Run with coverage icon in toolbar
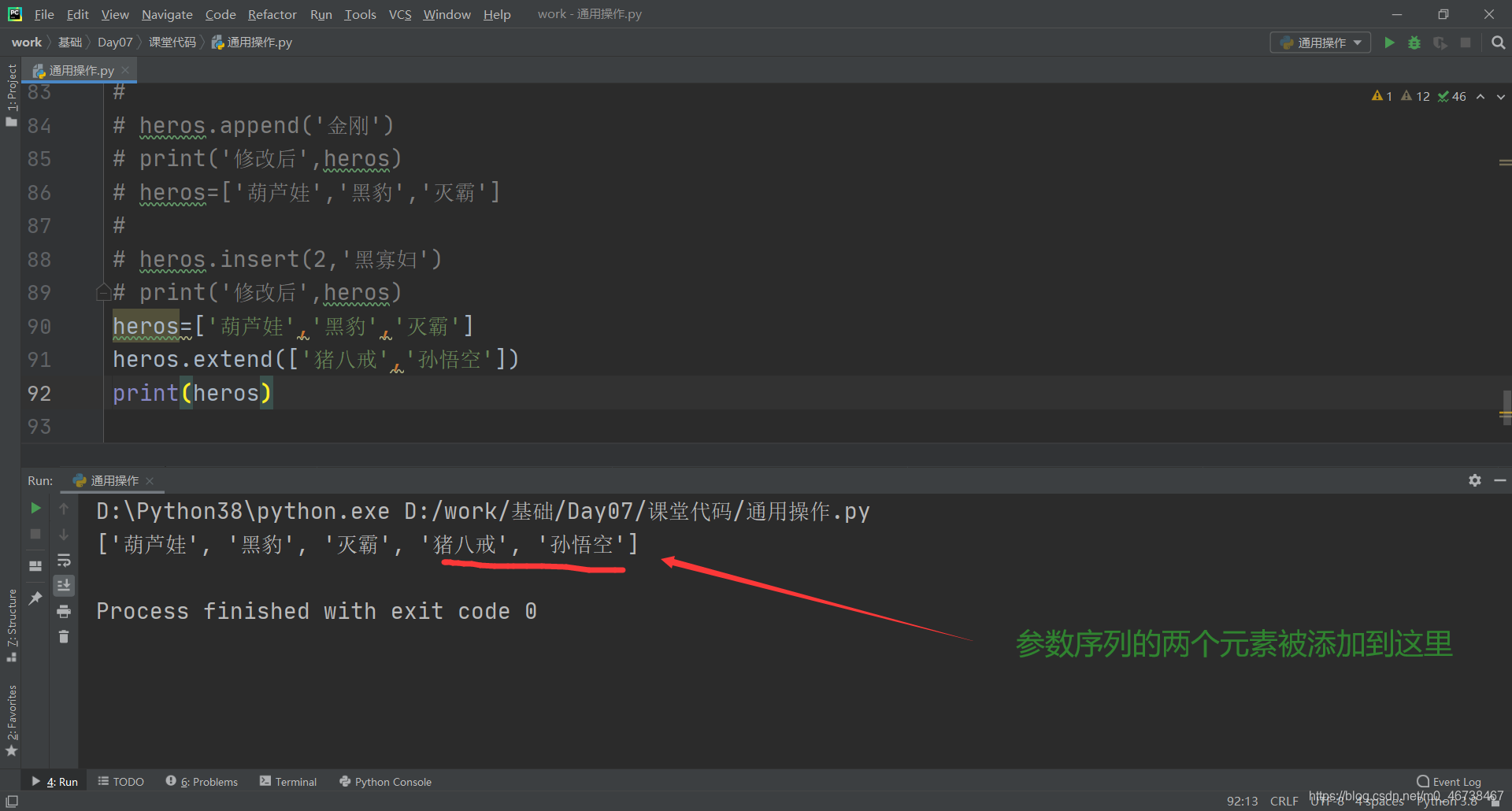The image size is (1512, 811). tap(1440, 43)
